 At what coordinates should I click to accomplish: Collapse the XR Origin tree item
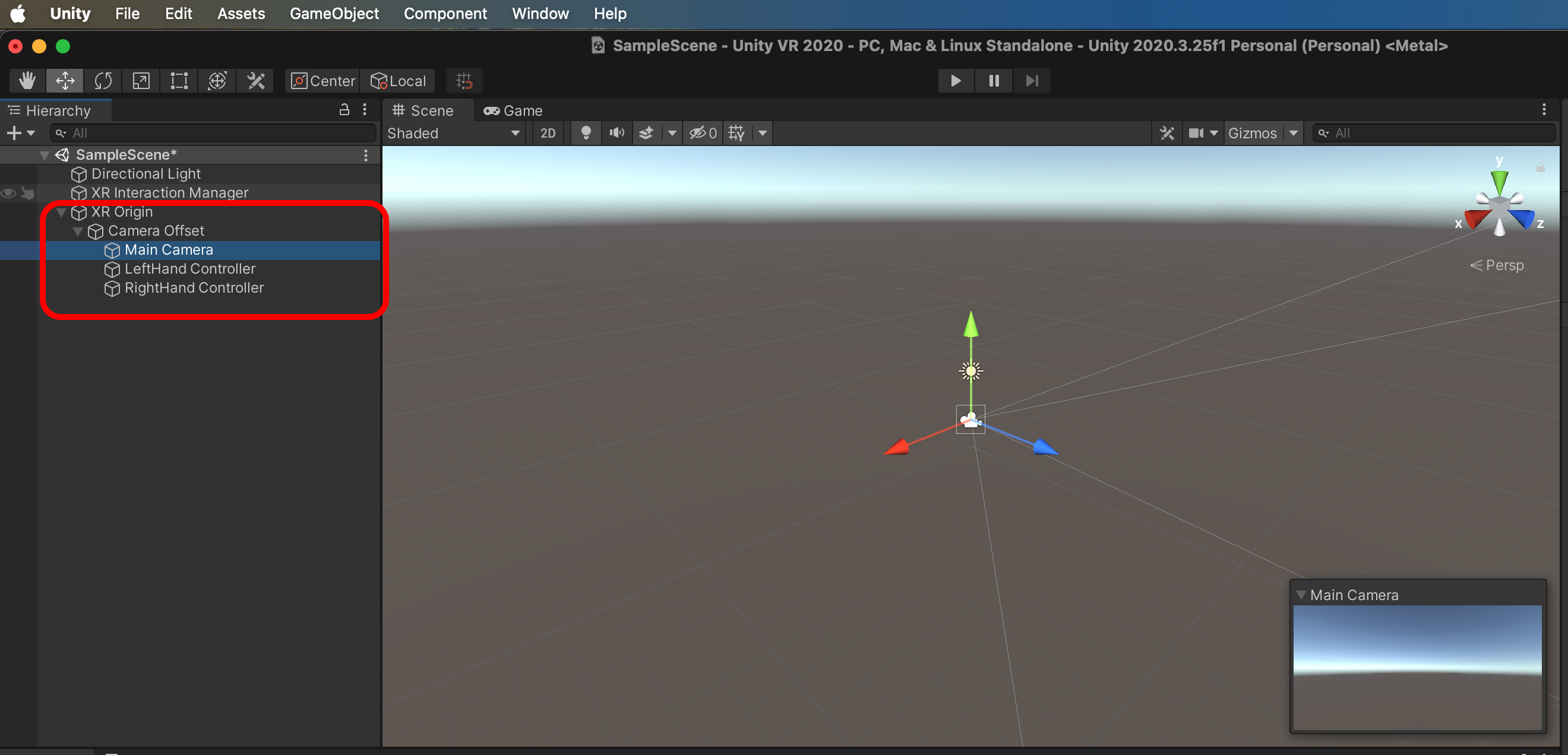[61, 212]
